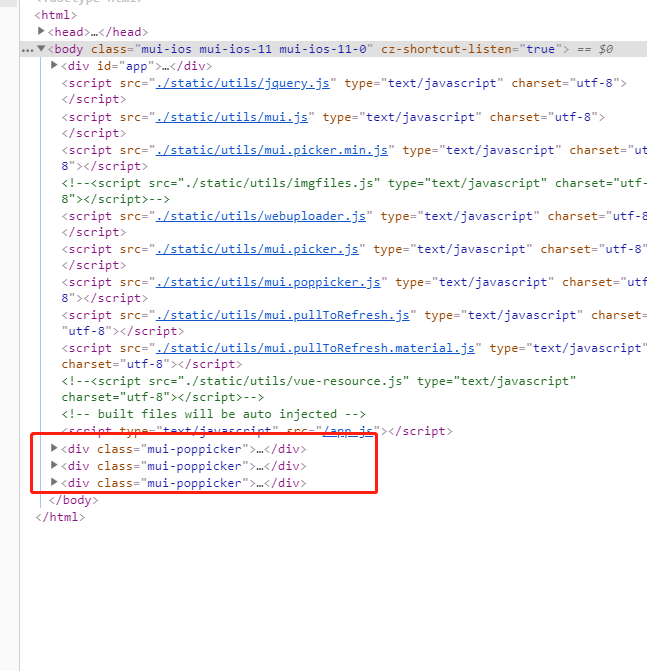Expand the last mui-poppicker div
The image size is (647, 671).
[x=54, y=483]
